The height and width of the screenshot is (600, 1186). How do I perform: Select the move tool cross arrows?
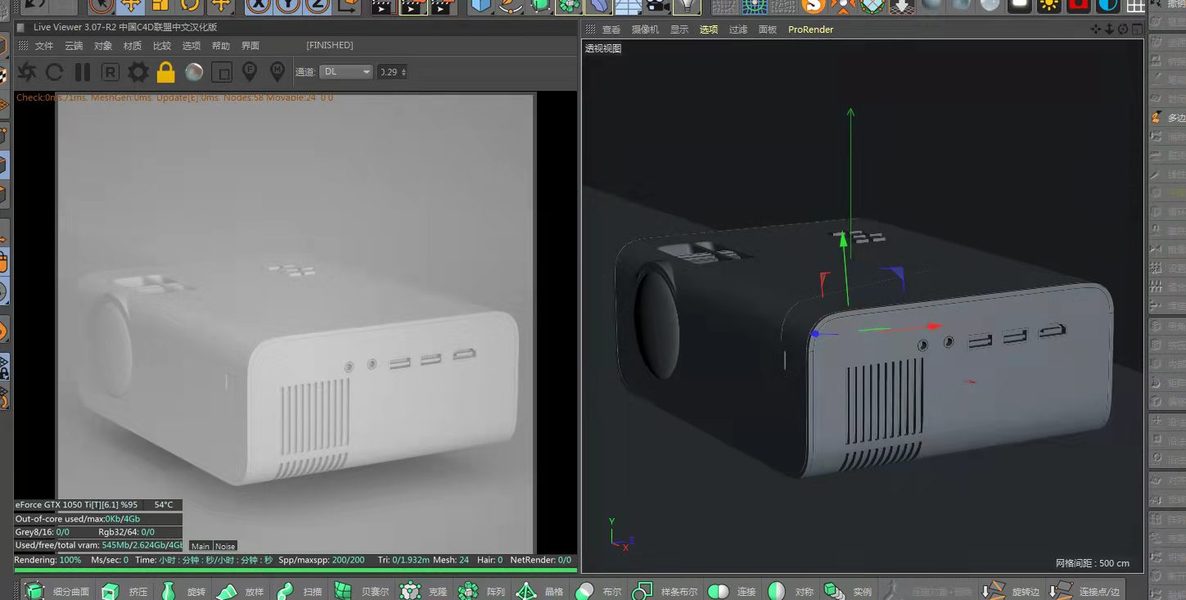click(x=131, y=5)
